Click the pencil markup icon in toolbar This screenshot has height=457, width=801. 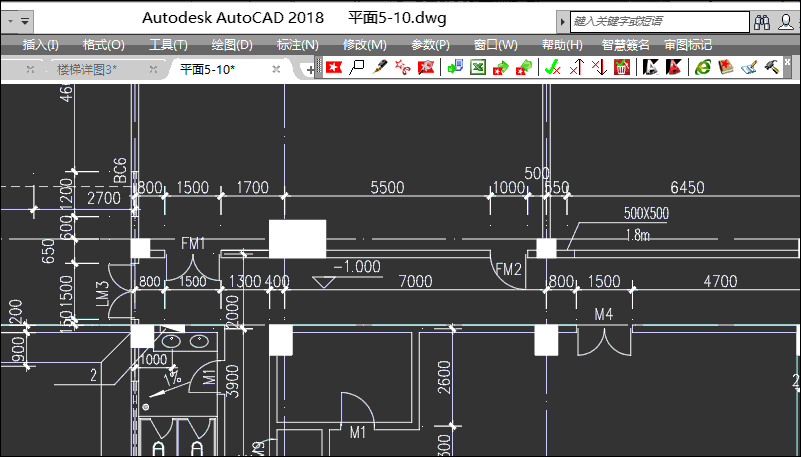380,67
